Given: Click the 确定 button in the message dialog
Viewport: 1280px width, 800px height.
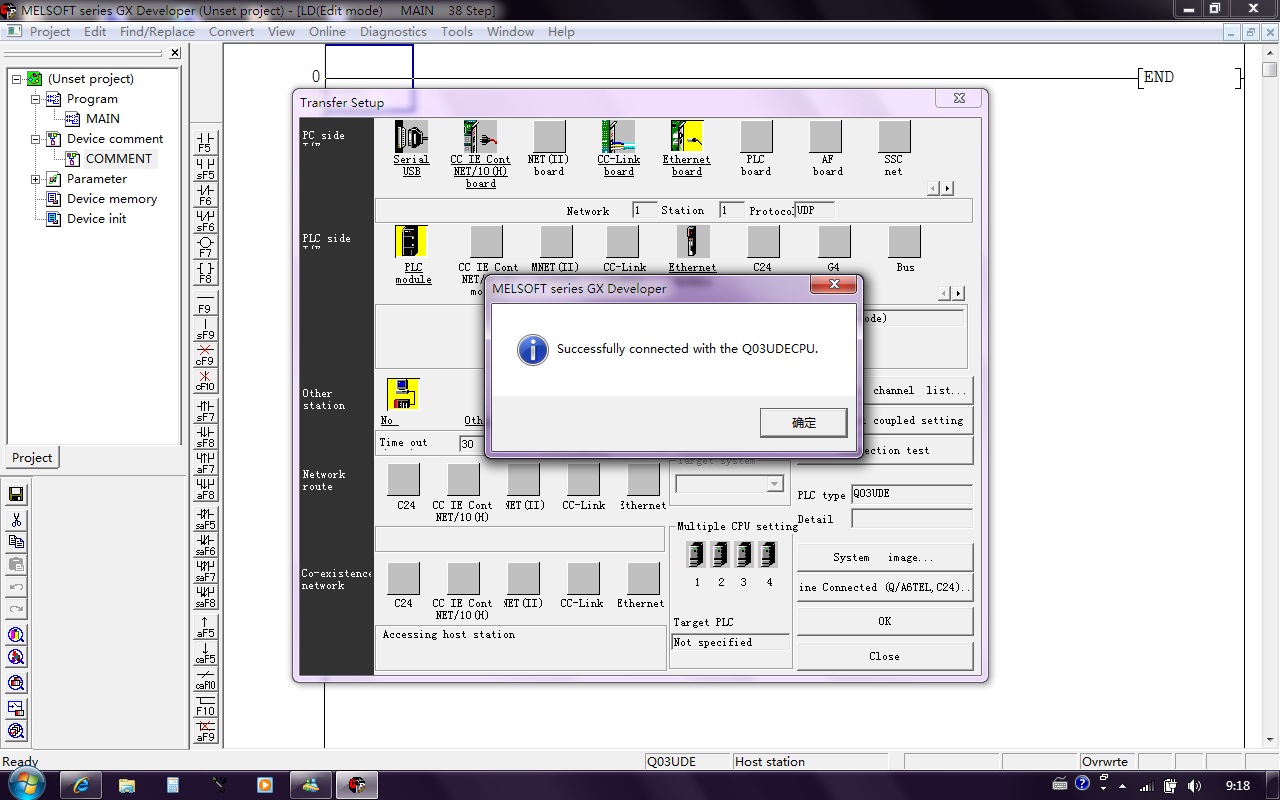Looking at the screenshot, I should [803, 423].
